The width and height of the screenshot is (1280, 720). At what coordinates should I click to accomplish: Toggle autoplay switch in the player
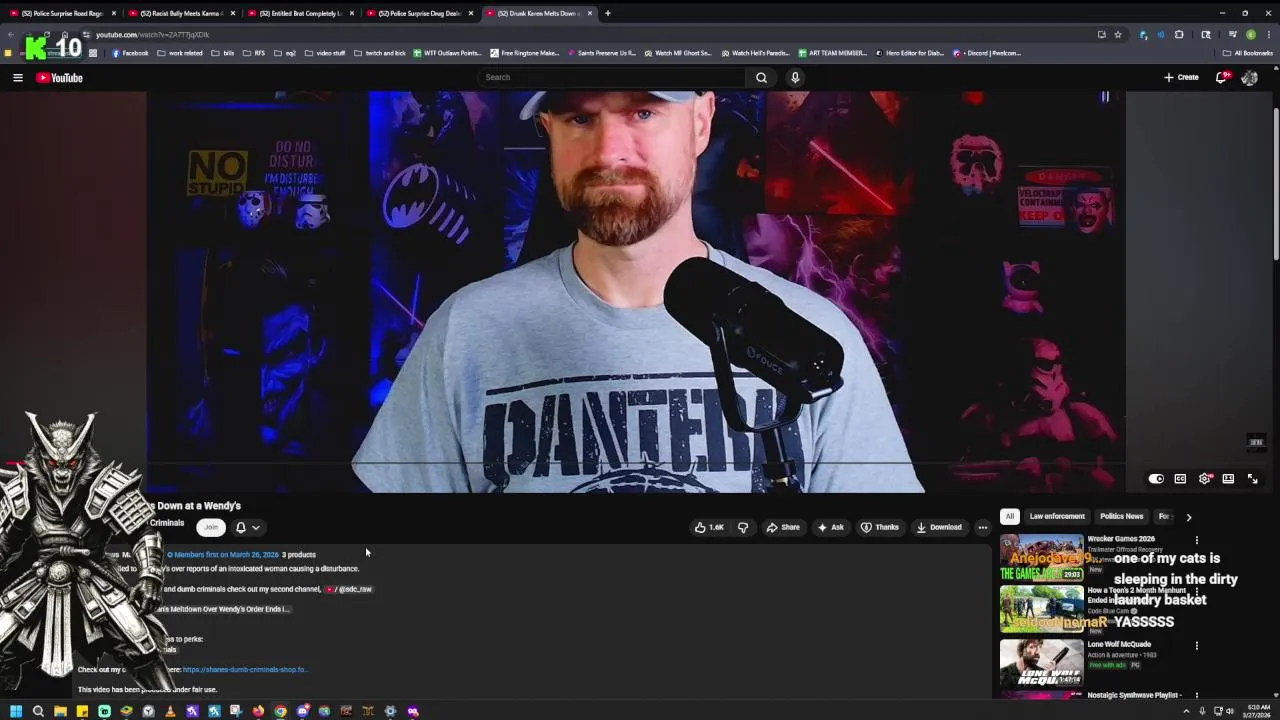coord(1156,479)
